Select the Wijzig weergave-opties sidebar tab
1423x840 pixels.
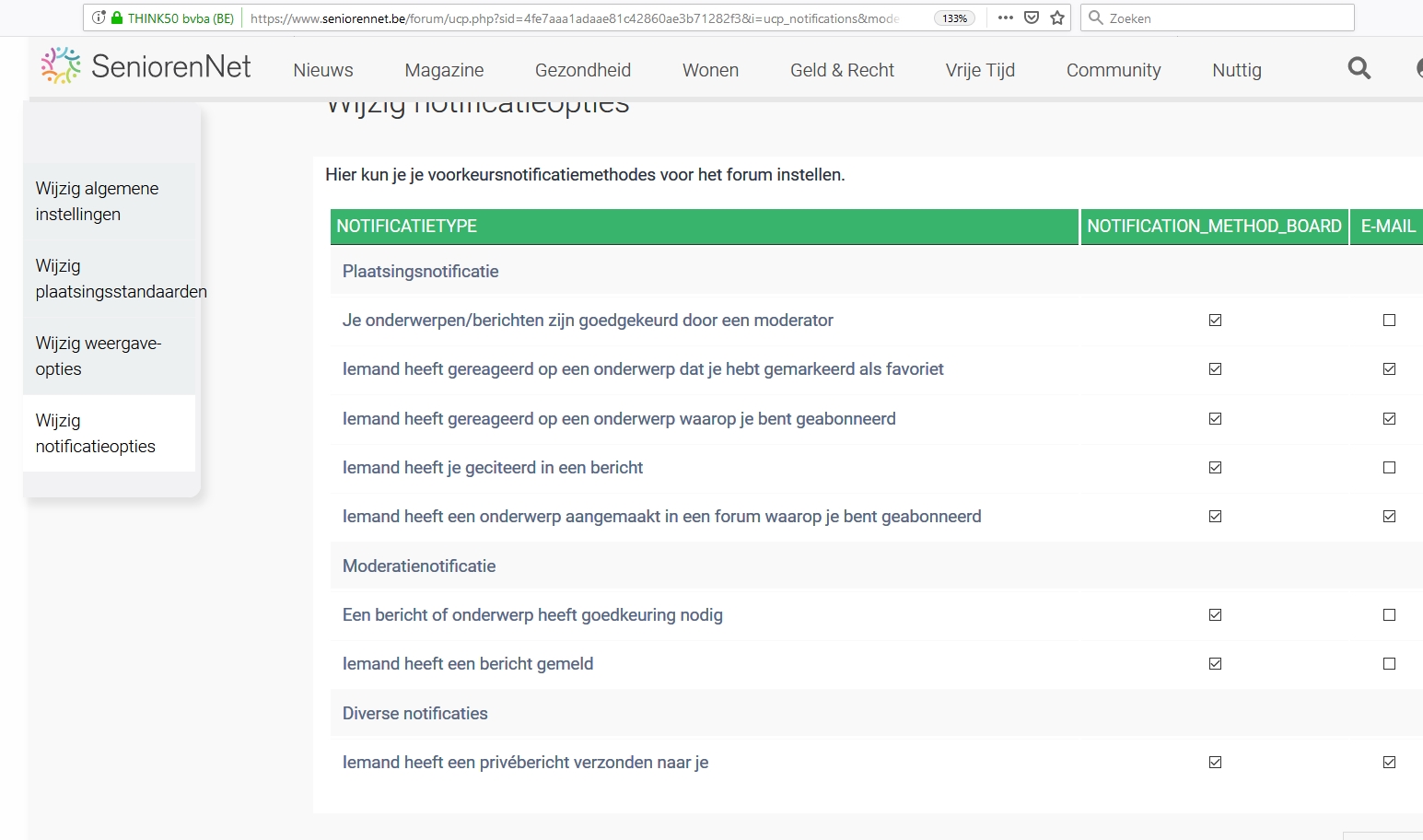(x=98, y=356)
